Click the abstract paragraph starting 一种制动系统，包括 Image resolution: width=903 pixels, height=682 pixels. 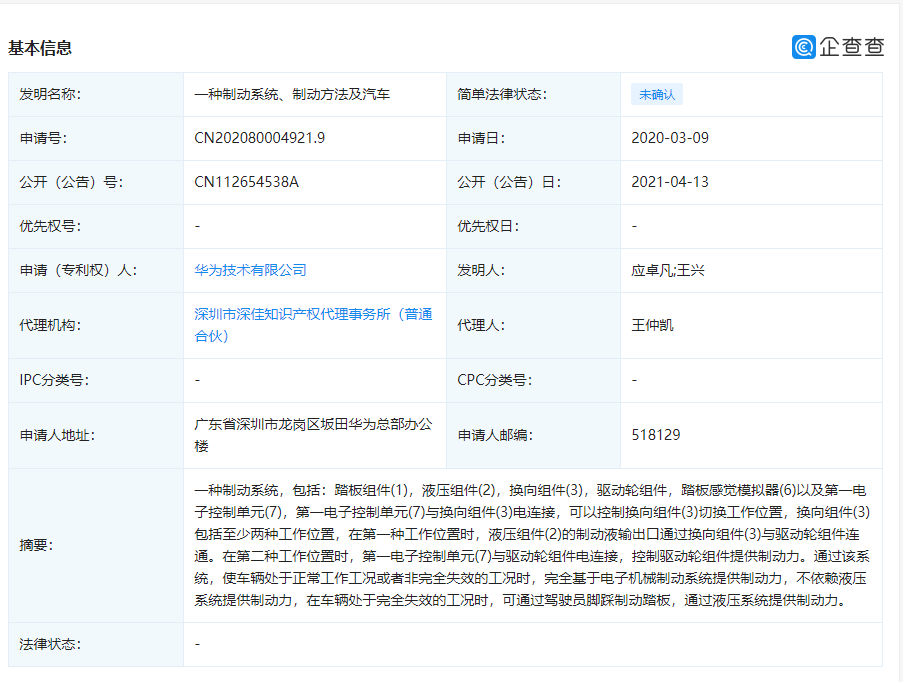(x=532, y=545)
